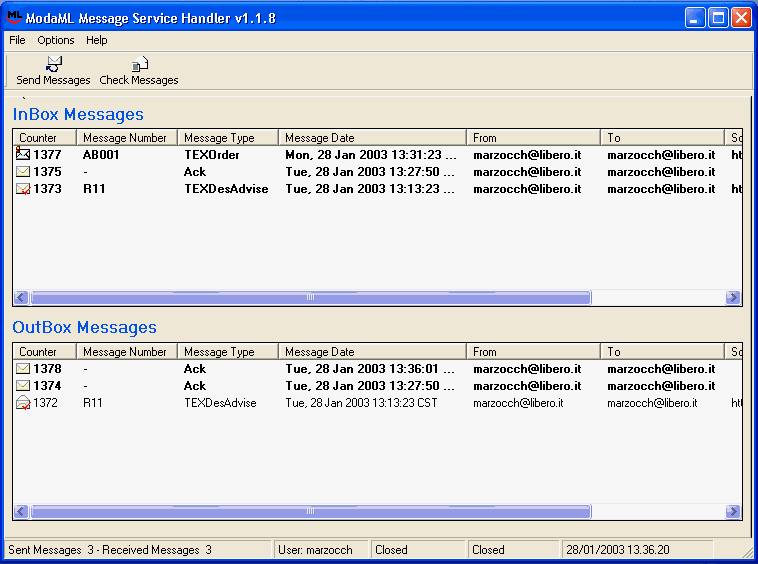Select InBox Ack type in row 1375

pyautogui.click(x=195, y=172)
